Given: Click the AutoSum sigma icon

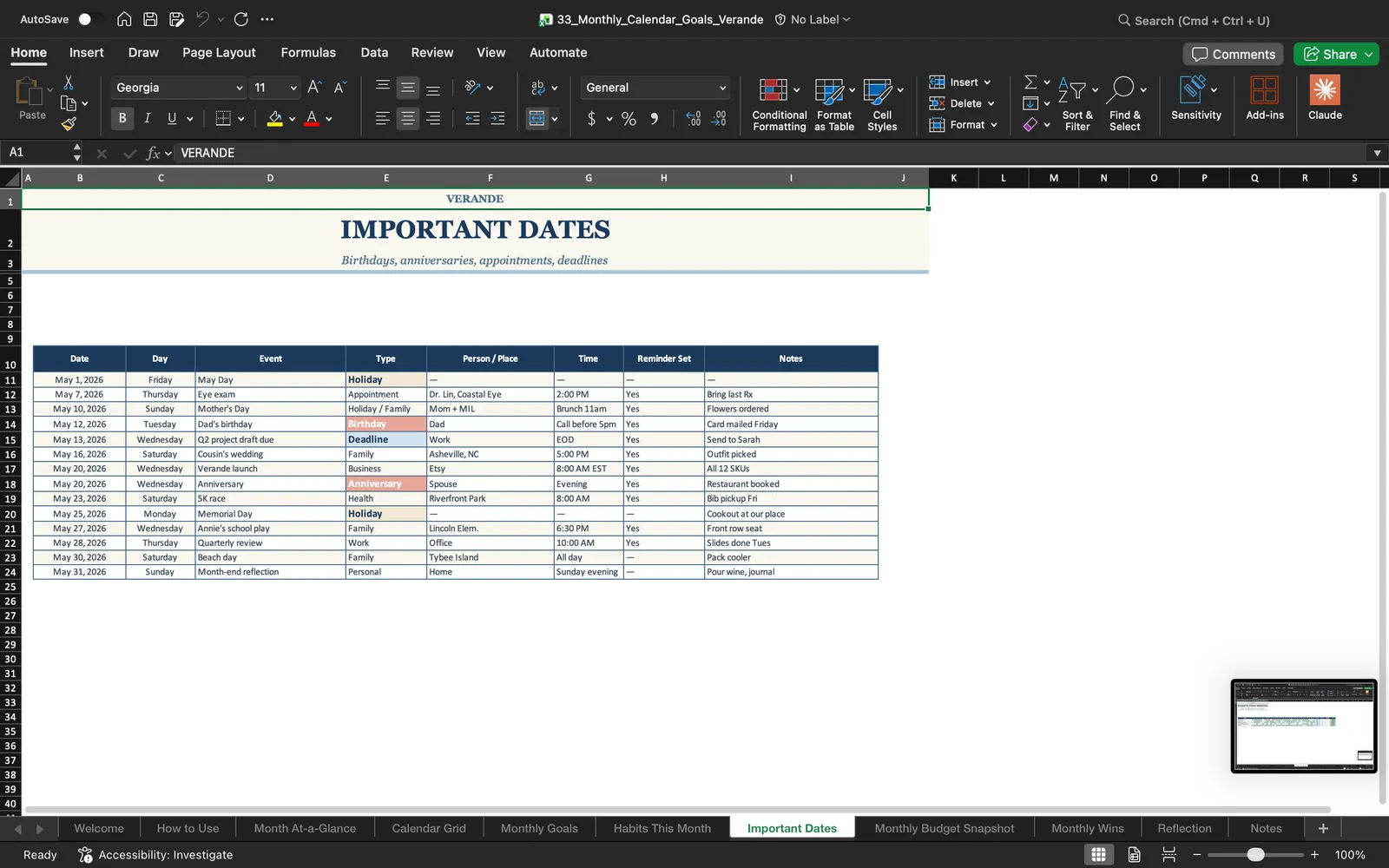Looking at the screenshot, I should (x=1030, y=82).
